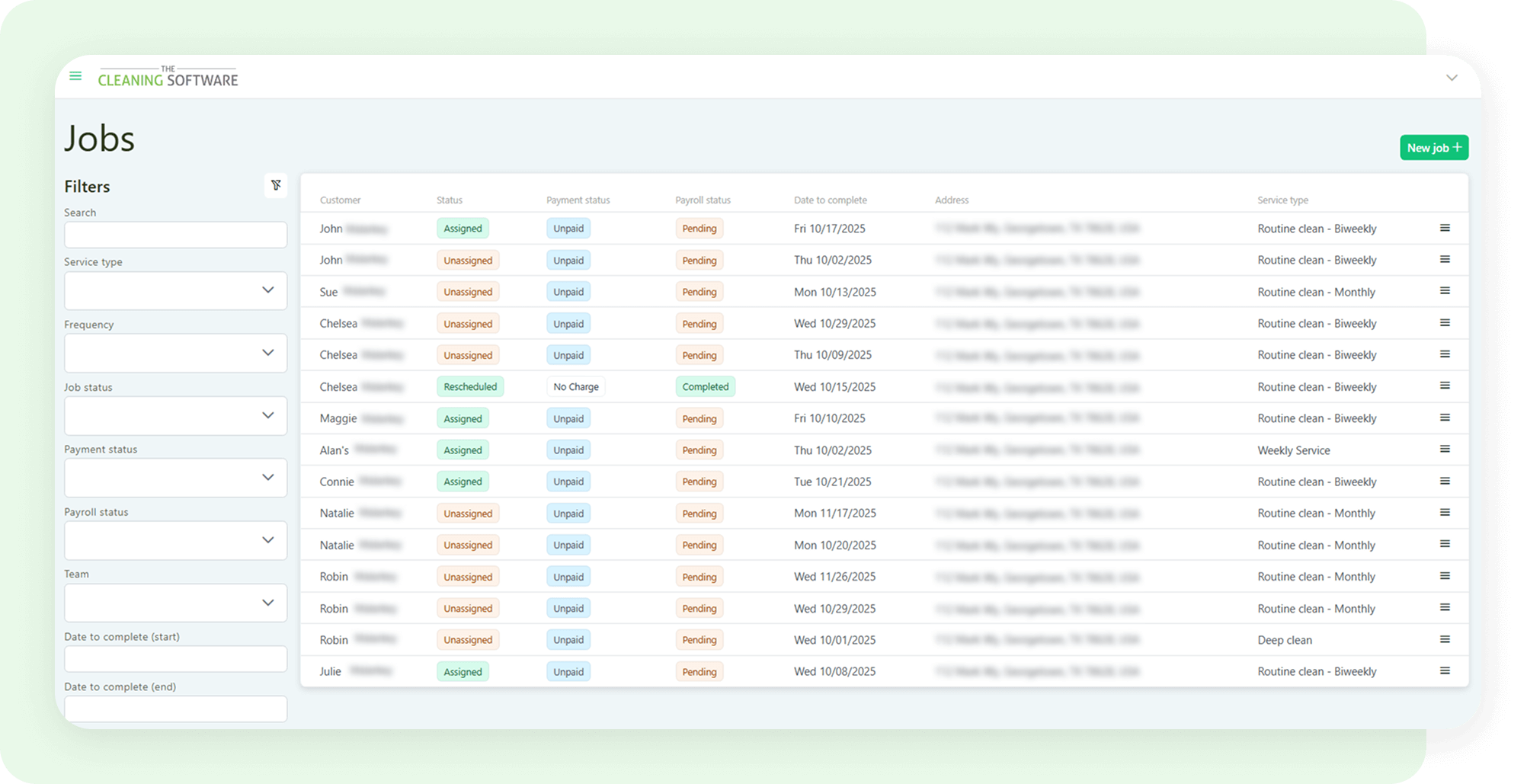Screen dimensions: 1527x784
Task: Expand the Frequency filter dropdown
Action: click(x=175, y=353)
